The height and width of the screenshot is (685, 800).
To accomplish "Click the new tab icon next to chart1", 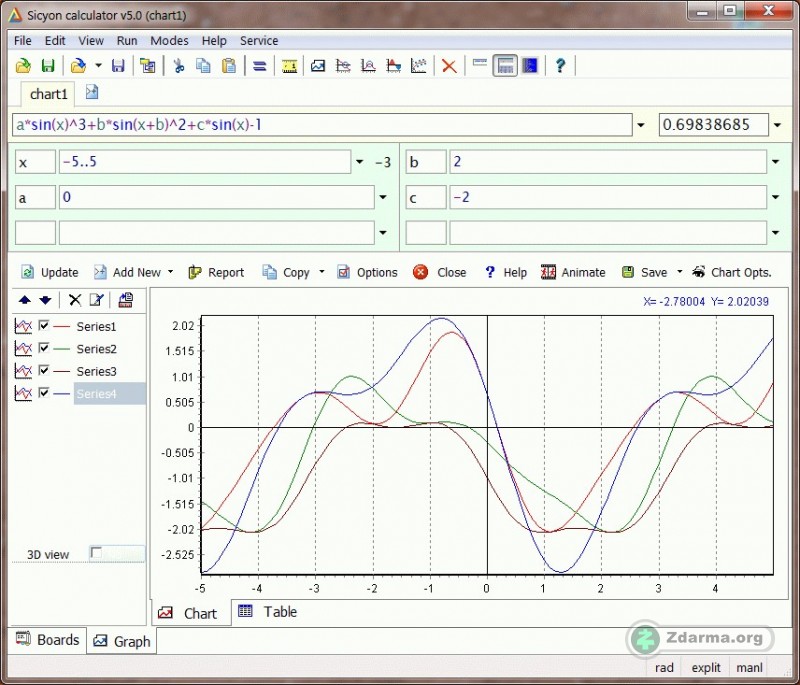I will coord(92,92).
